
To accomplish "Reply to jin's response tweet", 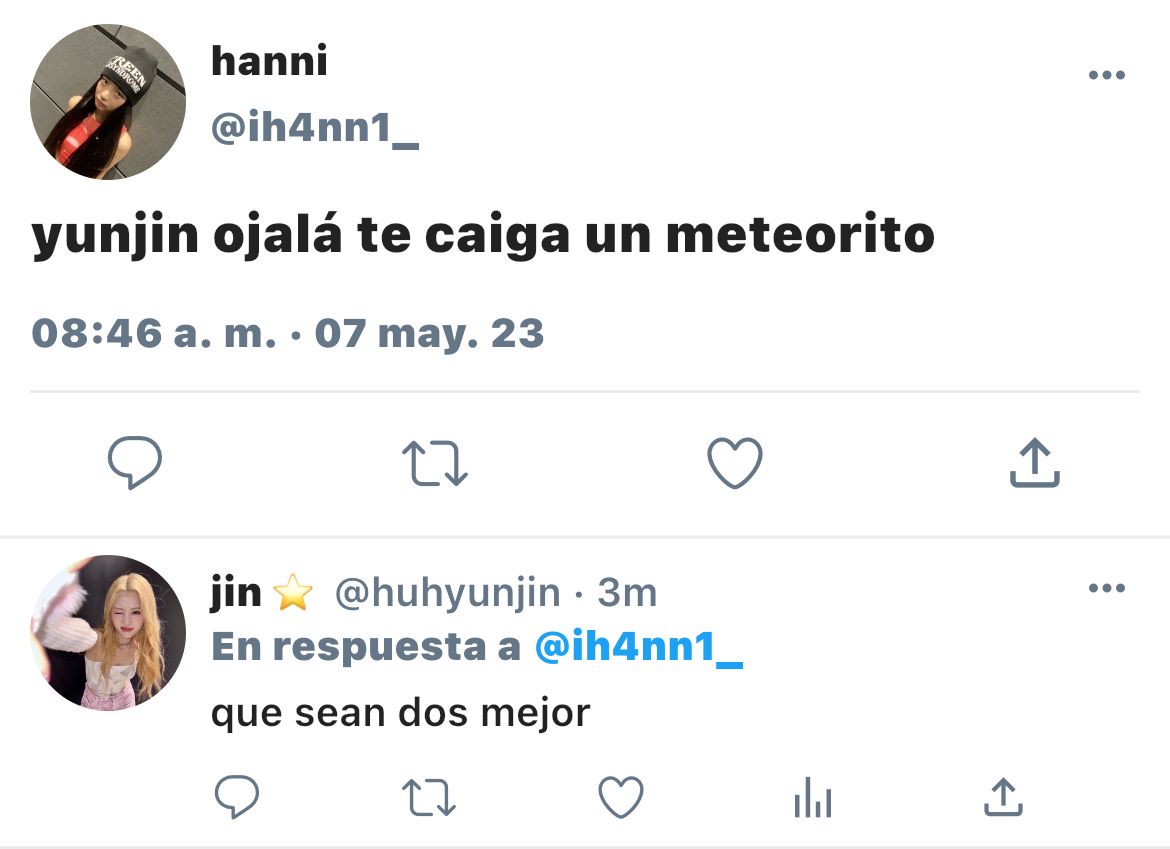I will [x=237, y=797].
